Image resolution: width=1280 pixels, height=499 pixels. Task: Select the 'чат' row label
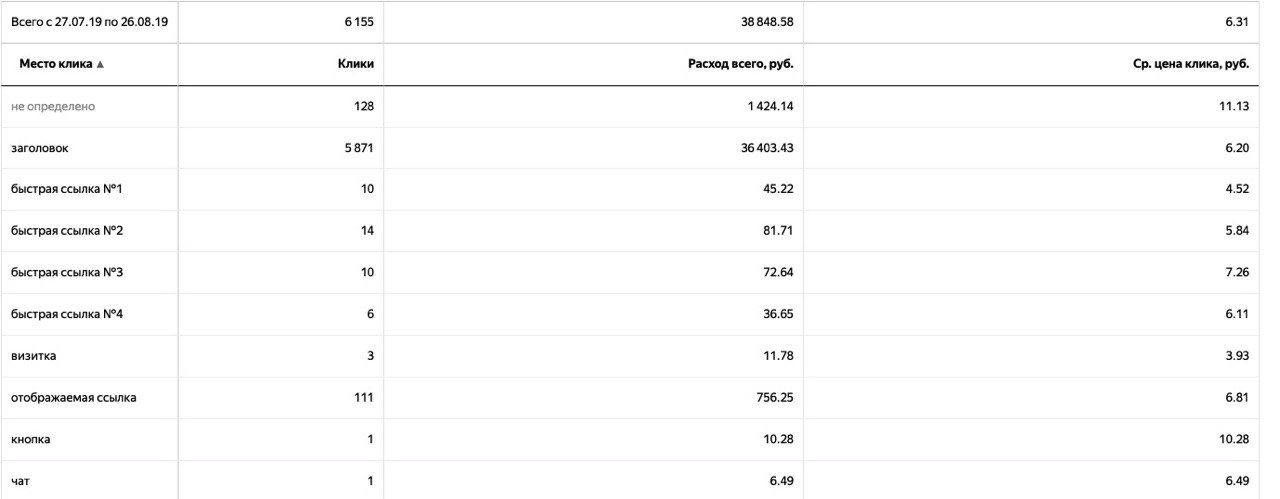pos(20,482)
